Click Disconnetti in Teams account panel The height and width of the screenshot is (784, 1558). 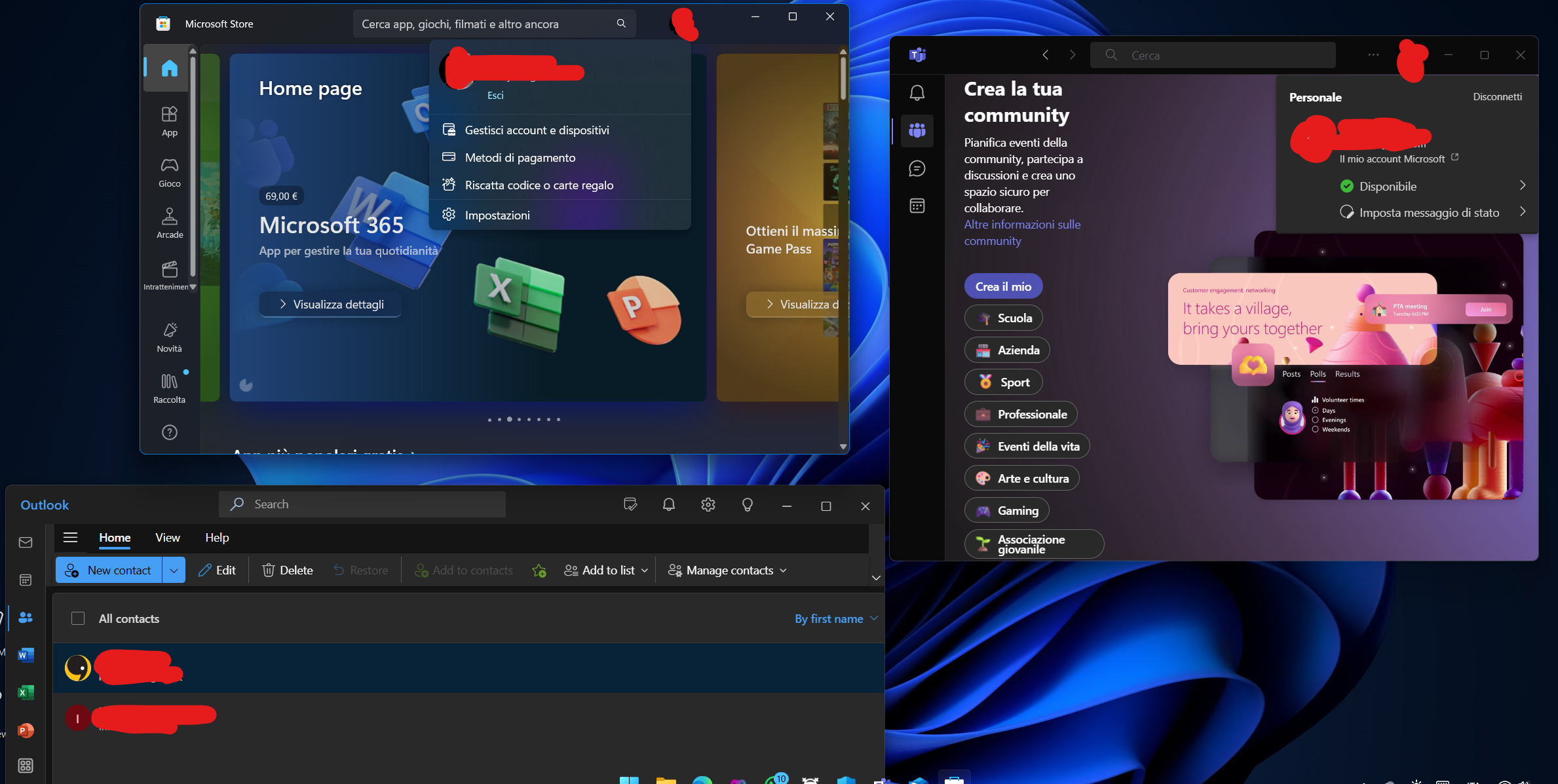[1497, 97]
